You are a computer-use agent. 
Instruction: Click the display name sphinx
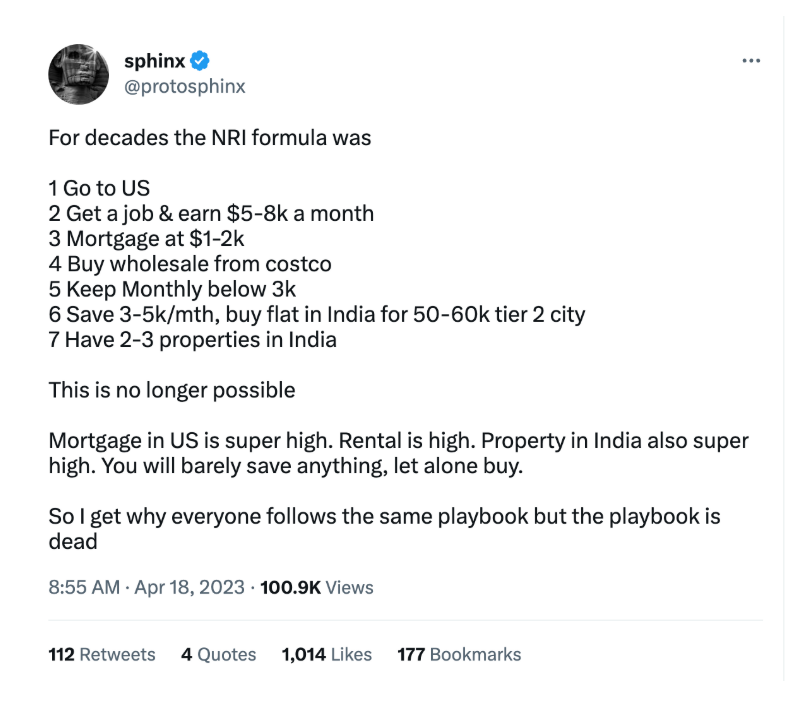pyautogui.click(x=154, y=62)
